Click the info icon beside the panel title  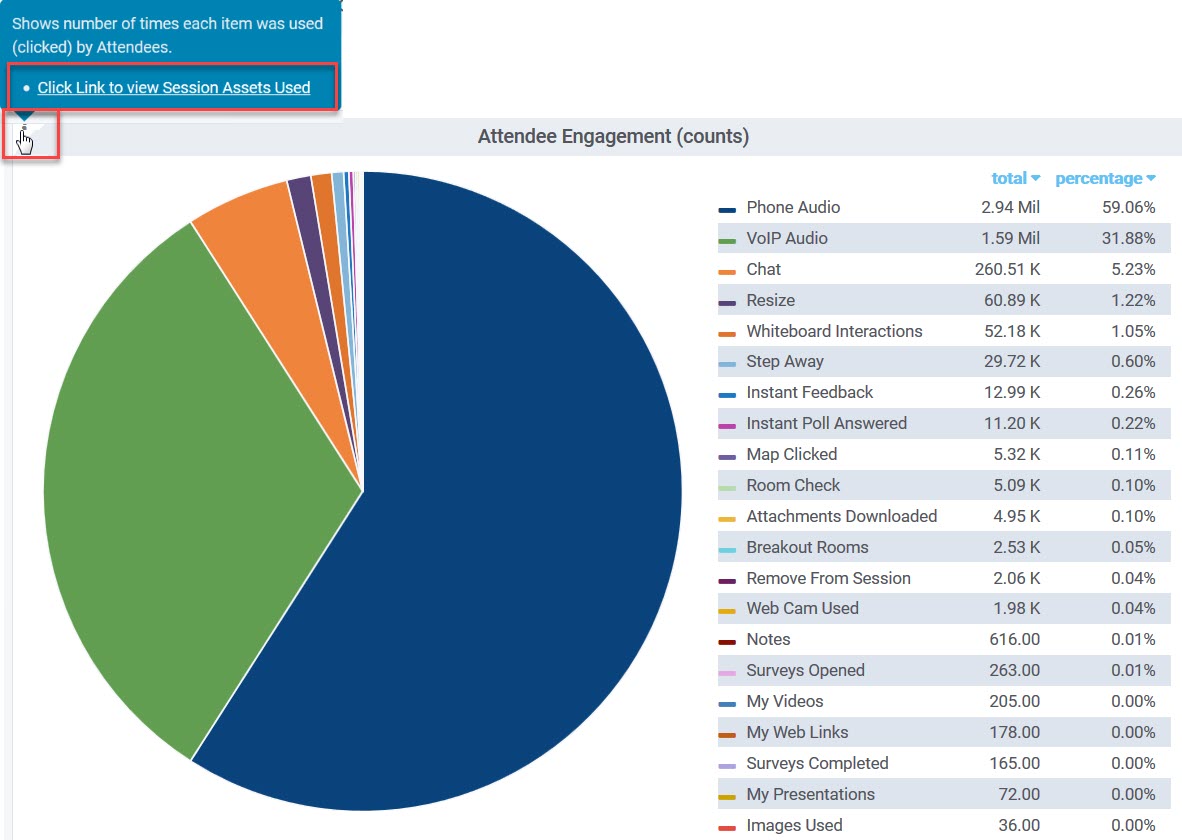pos(24,129)
